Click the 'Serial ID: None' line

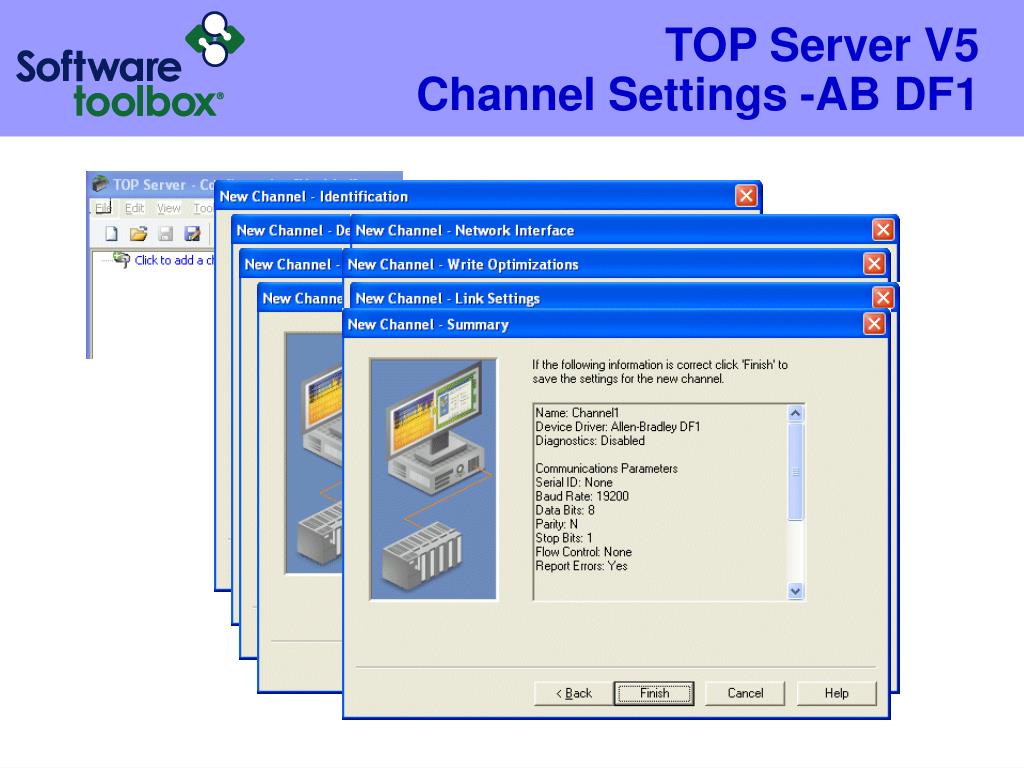tap(573, 482)
